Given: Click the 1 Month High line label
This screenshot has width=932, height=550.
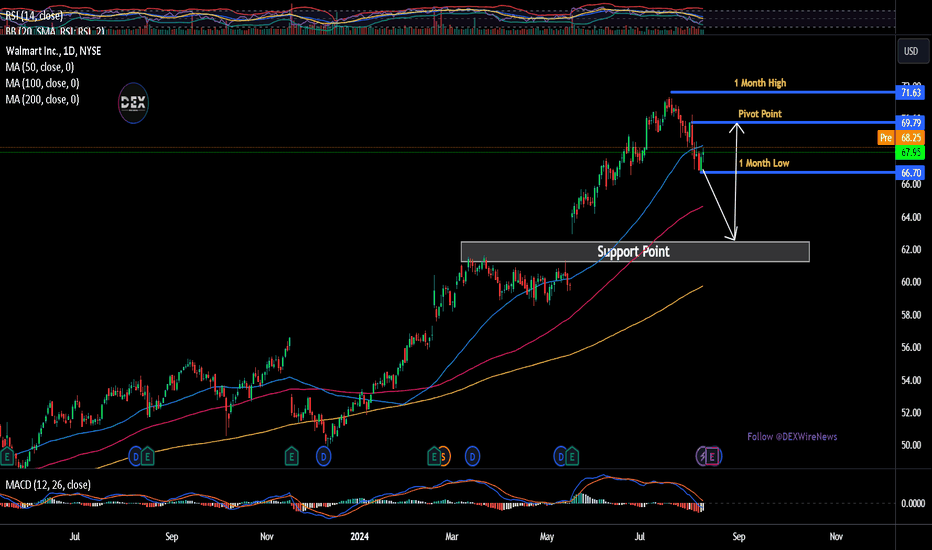Looking at the screenshot, I should click(760, 83).
